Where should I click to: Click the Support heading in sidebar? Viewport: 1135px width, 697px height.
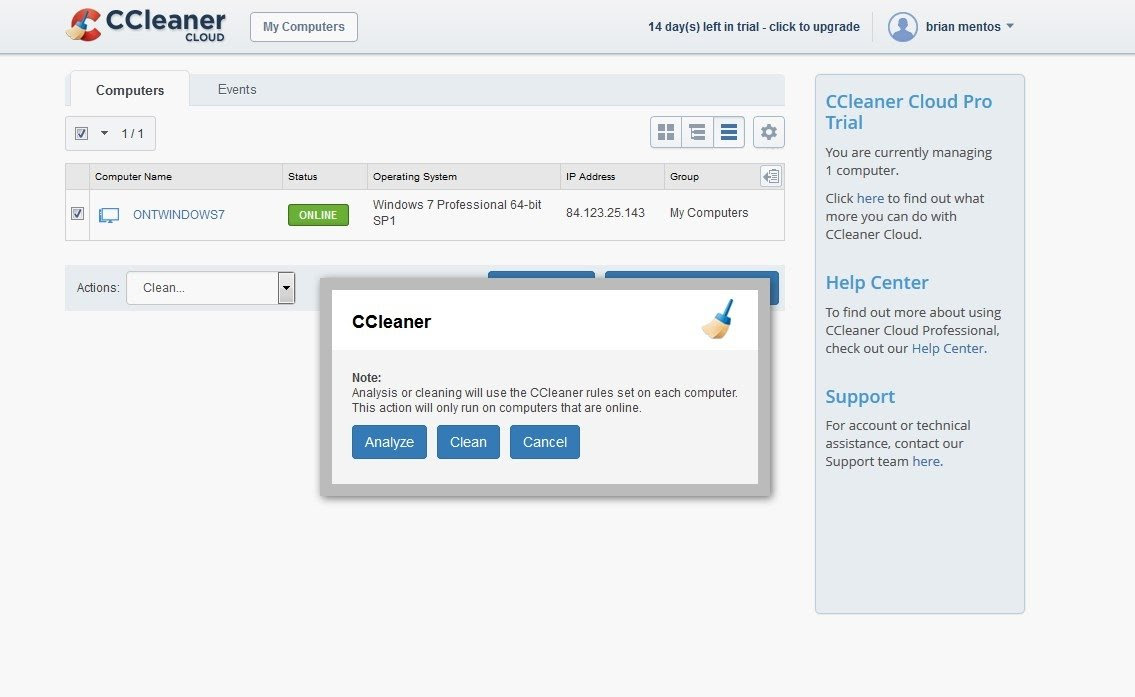(860, 397)
